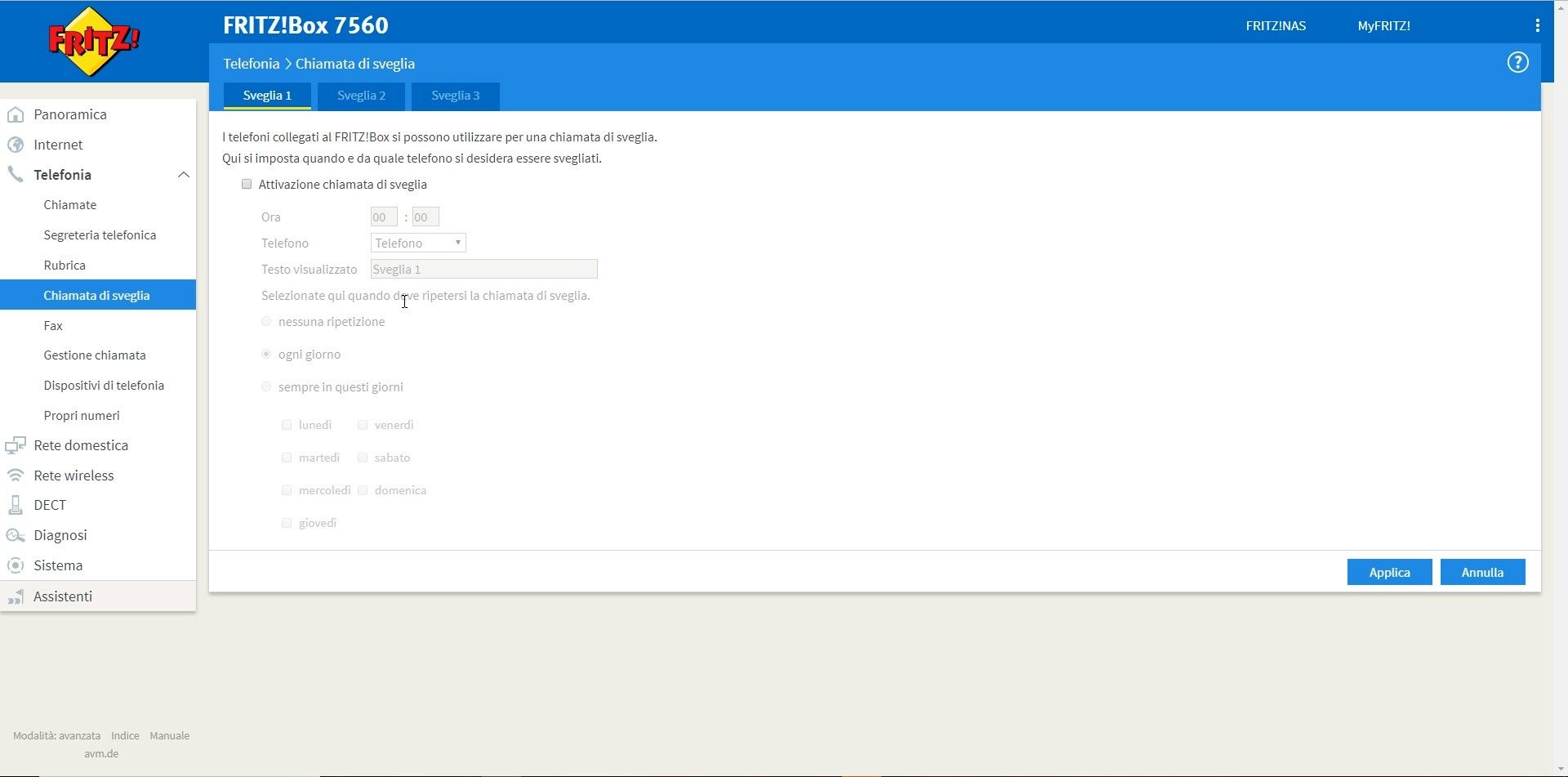Click the Testo visualizzato text field
This screenshot has height=777, width=1568.
click(483, 270)
